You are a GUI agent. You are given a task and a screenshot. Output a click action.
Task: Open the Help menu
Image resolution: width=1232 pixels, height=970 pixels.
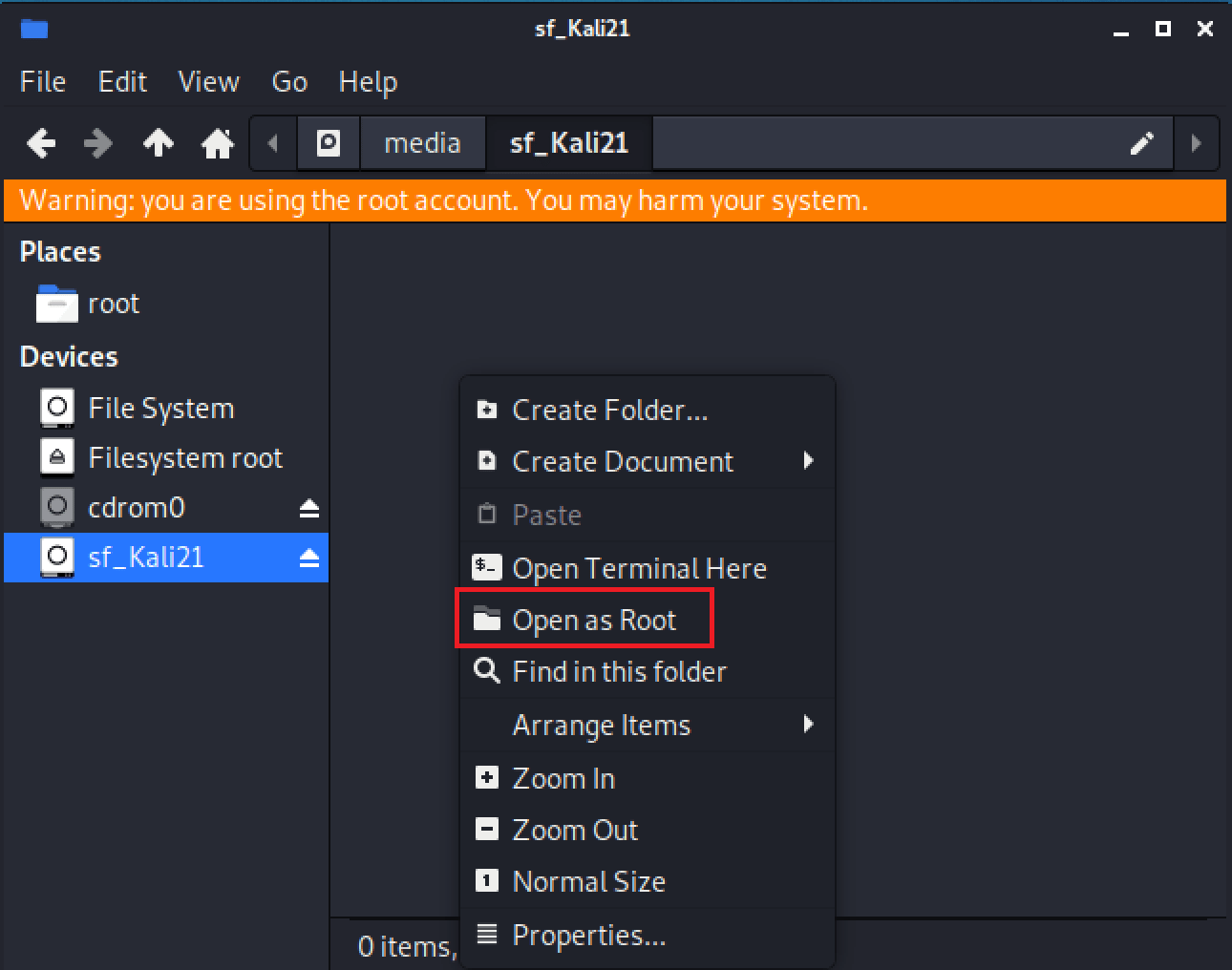coord(368,82)
